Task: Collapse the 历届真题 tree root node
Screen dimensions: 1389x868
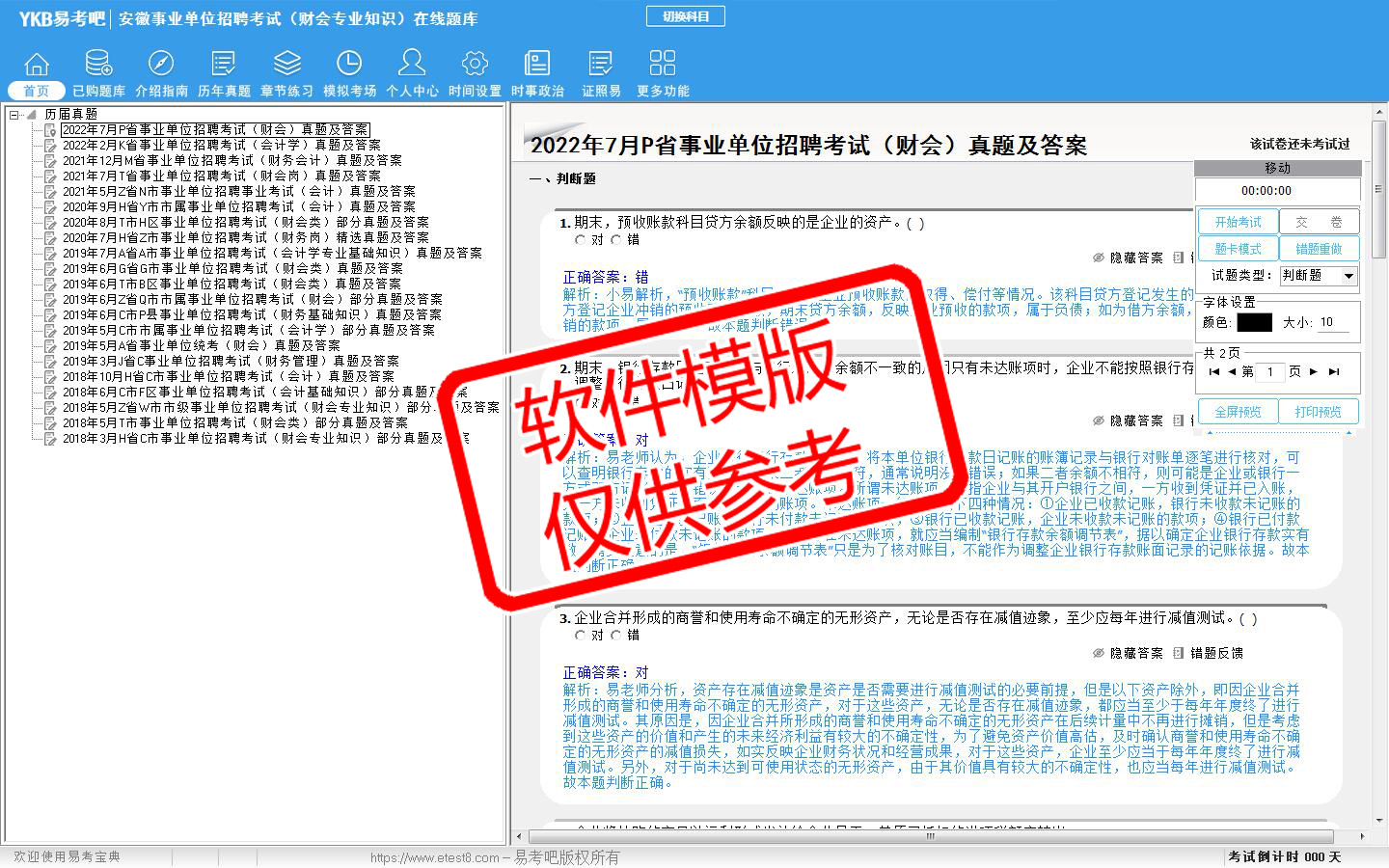Action: (14, 115)
